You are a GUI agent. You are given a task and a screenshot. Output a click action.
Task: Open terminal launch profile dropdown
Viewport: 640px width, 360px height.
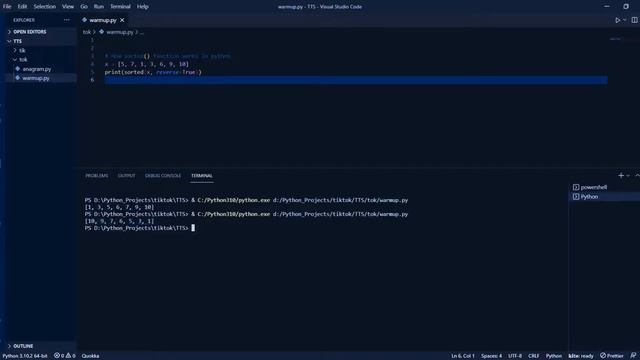[628, 176]
